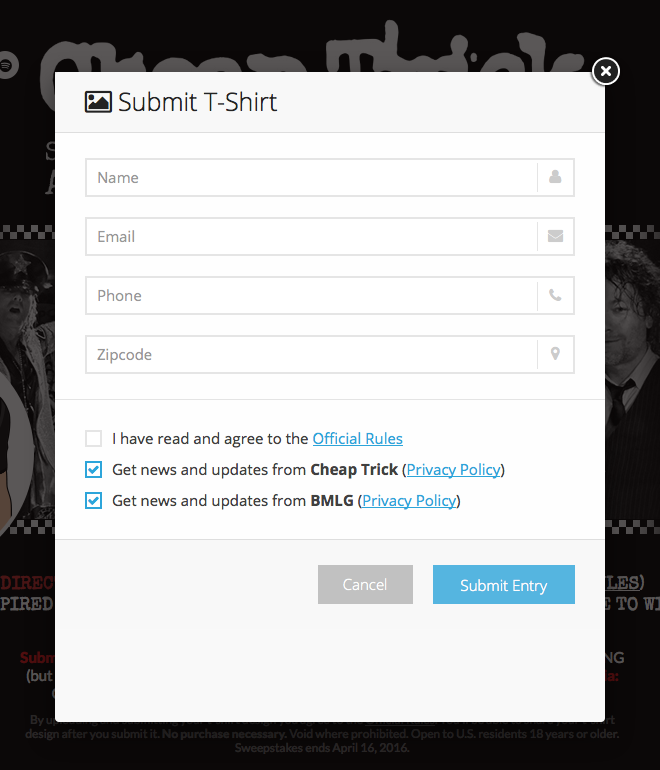Check the Official Rules agreement box
This screenshot has height=770, width=660.
[x=93, y=439]
